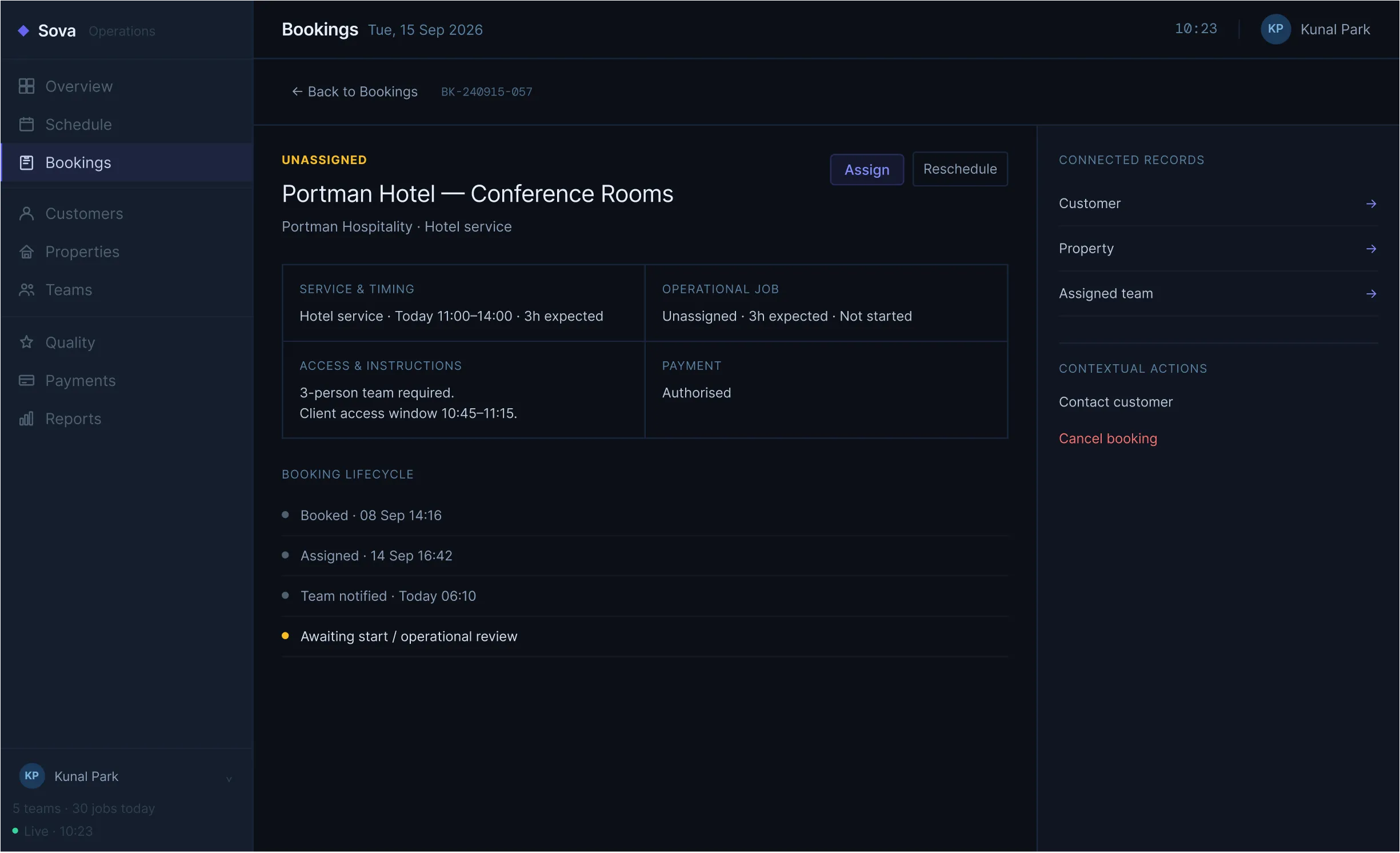Viewport: 1400px width, 853px height.
Task: Click booking ID BK-240915-057
Action: (x=486, y=91)
